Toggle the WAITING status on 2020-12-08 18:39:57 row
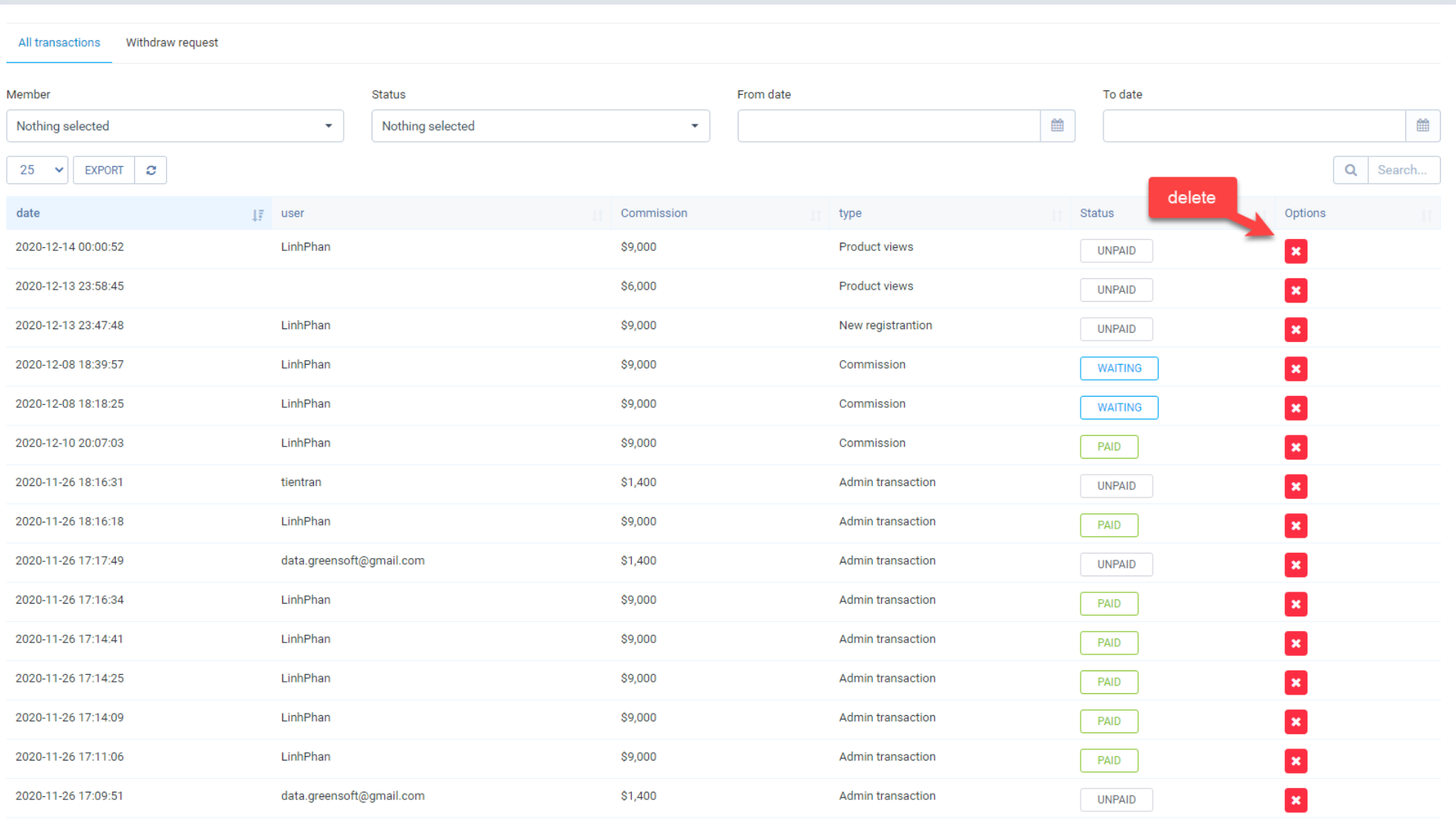 (1119, 369)
